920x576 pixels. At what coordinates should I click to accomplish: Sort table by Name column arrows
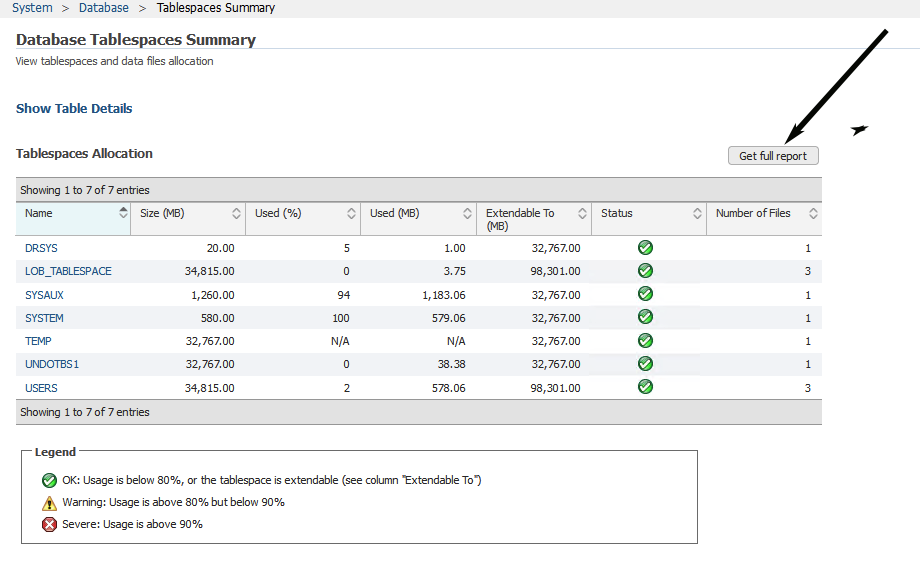click(123, 213)
